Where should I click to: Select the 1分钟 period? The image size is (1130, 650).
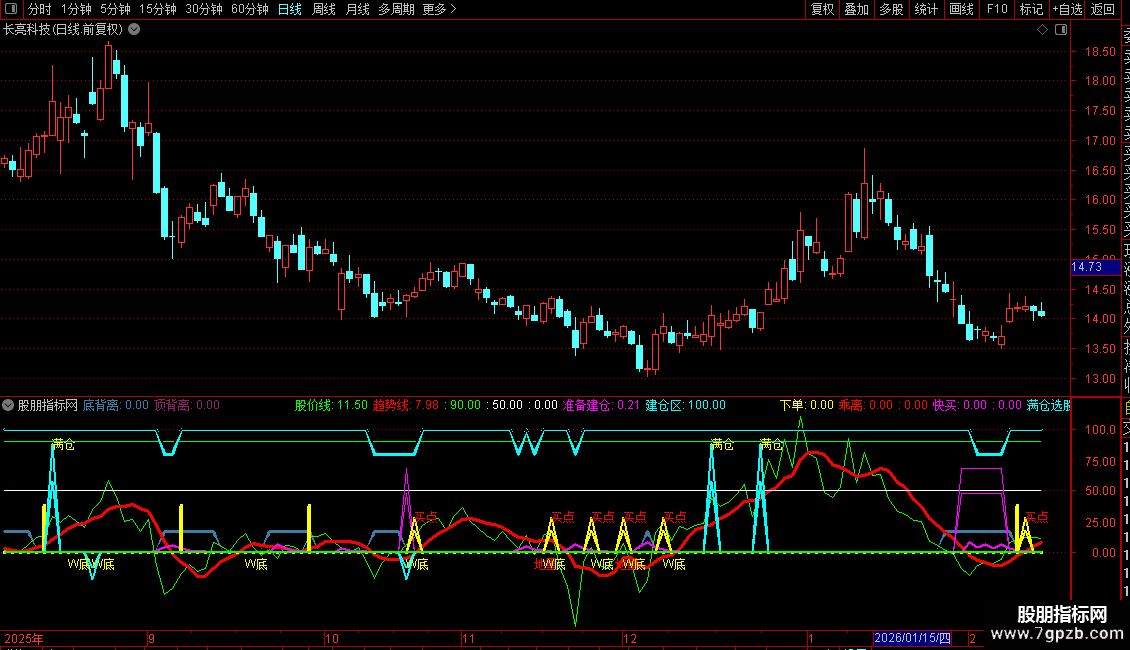coord(76,9)
